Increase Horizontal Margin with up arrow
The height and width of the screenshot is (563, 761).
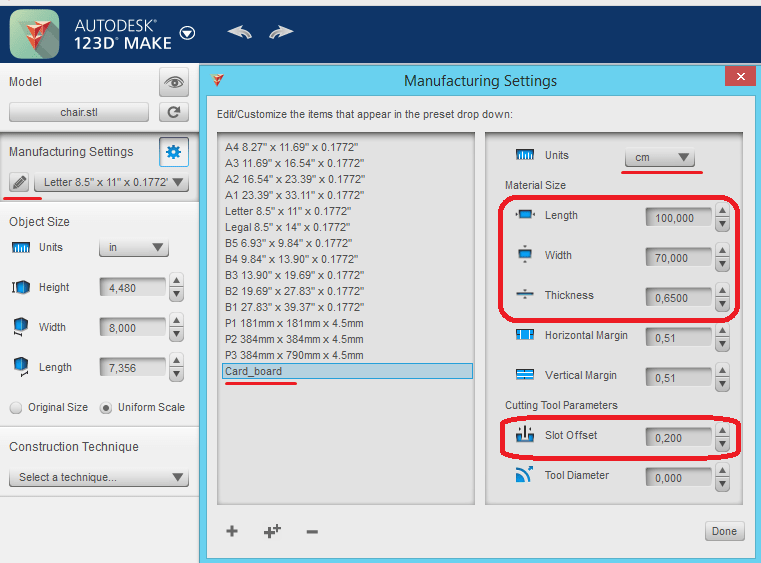pos(722,331)
